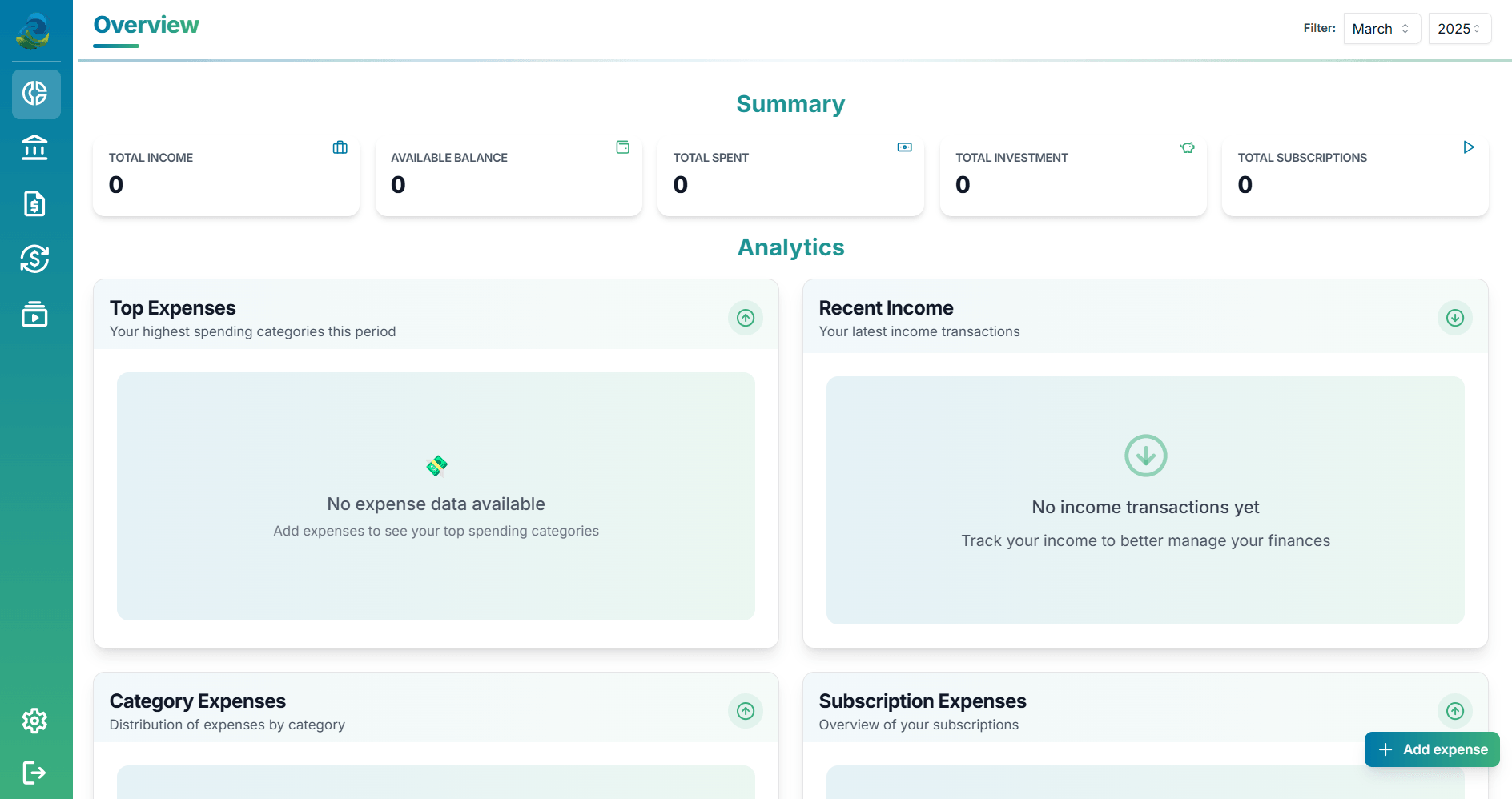Open the March month filter dropdown
Screen dimensions: 1512x799
[x=1381, y=29]
